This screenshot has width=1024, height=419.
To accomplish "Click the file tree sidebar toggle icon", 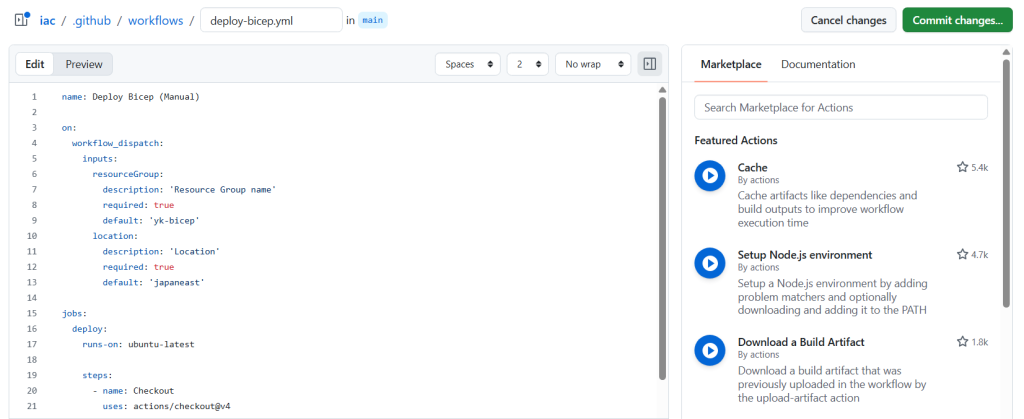I will pyautogui.click(x=21, y=20).
